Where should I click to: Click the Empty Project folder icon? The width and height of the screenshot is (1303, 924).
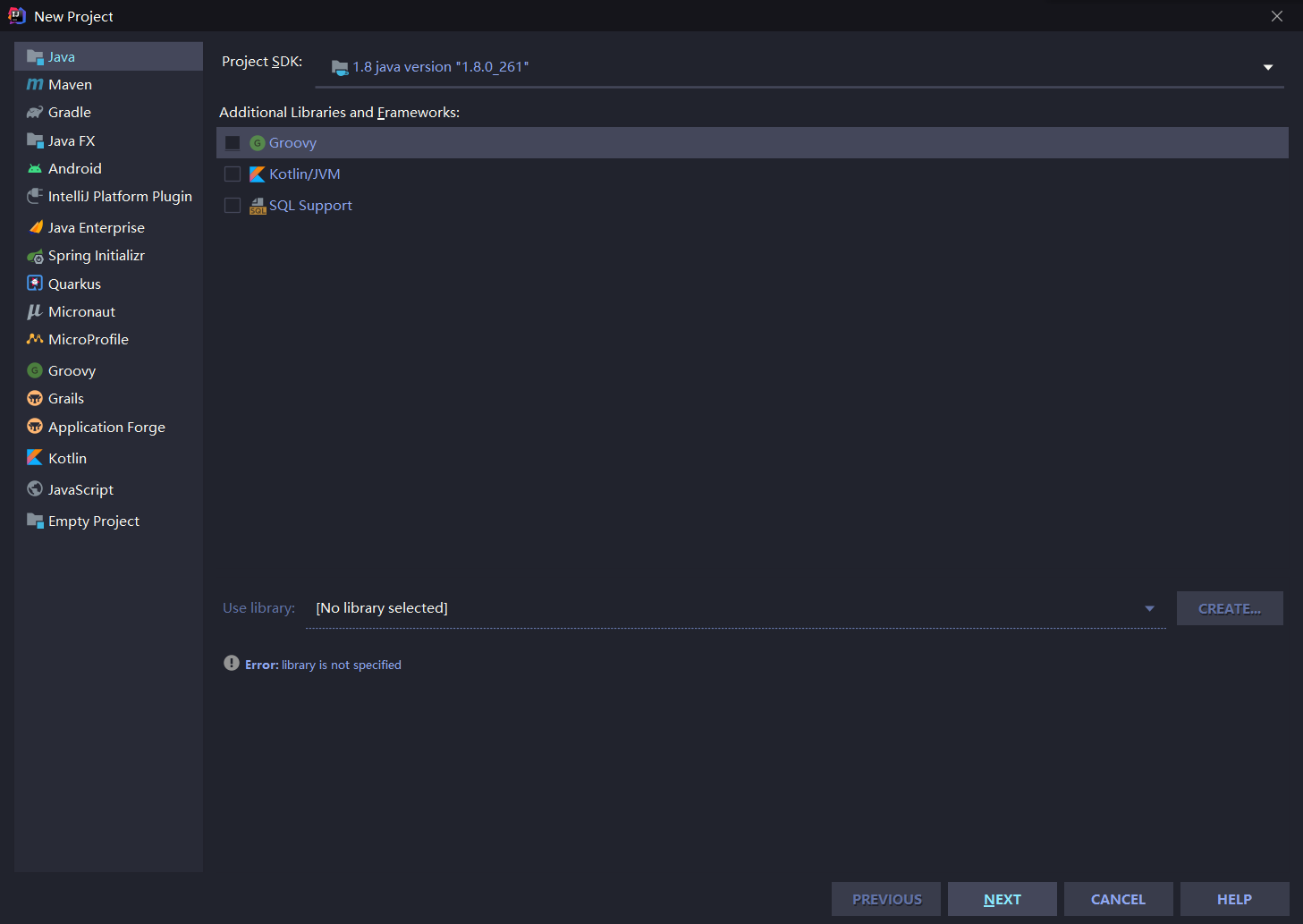(35, 521)
